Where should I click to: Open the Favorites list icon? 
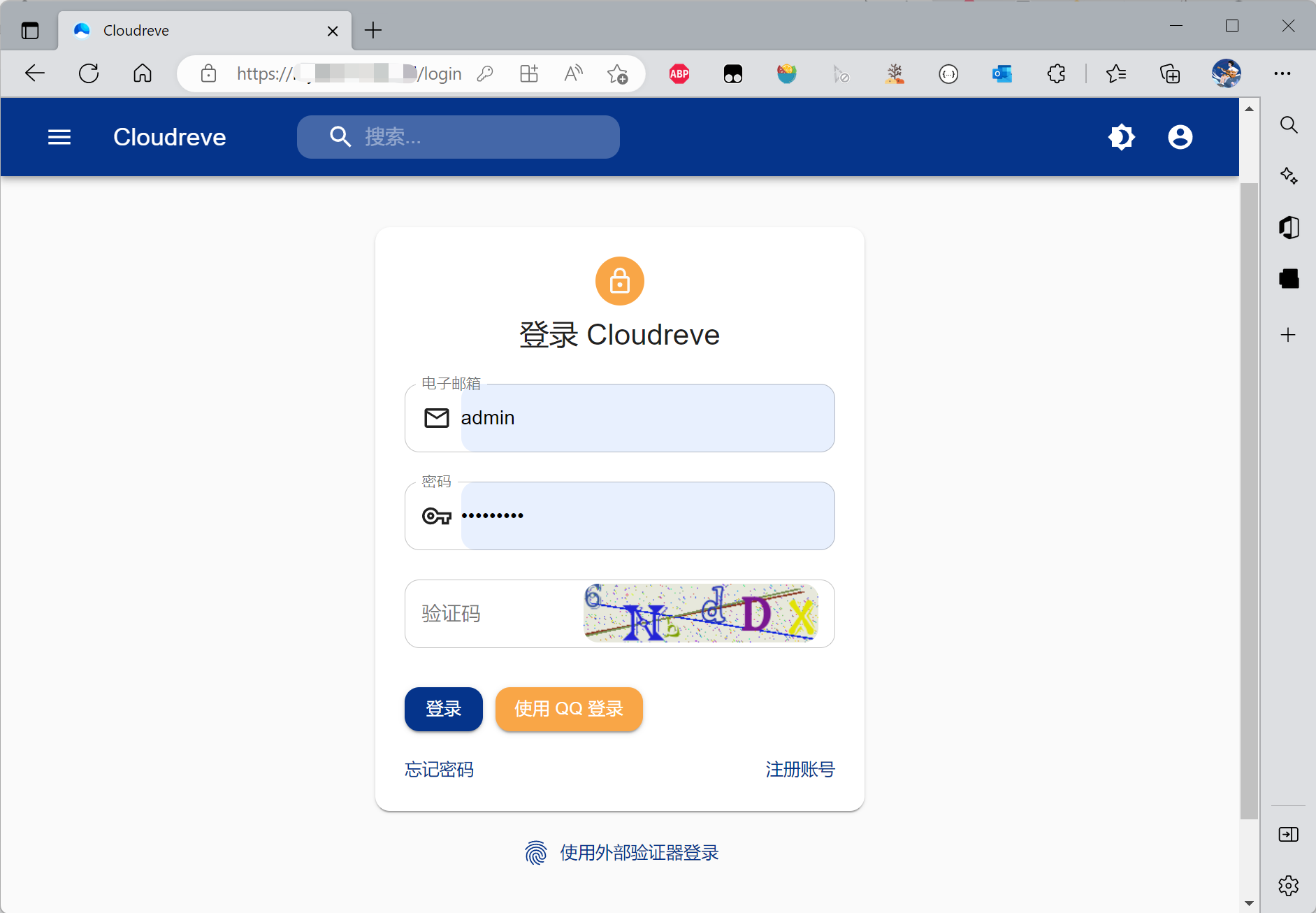pyautogui.click(x=1116, y=73)
